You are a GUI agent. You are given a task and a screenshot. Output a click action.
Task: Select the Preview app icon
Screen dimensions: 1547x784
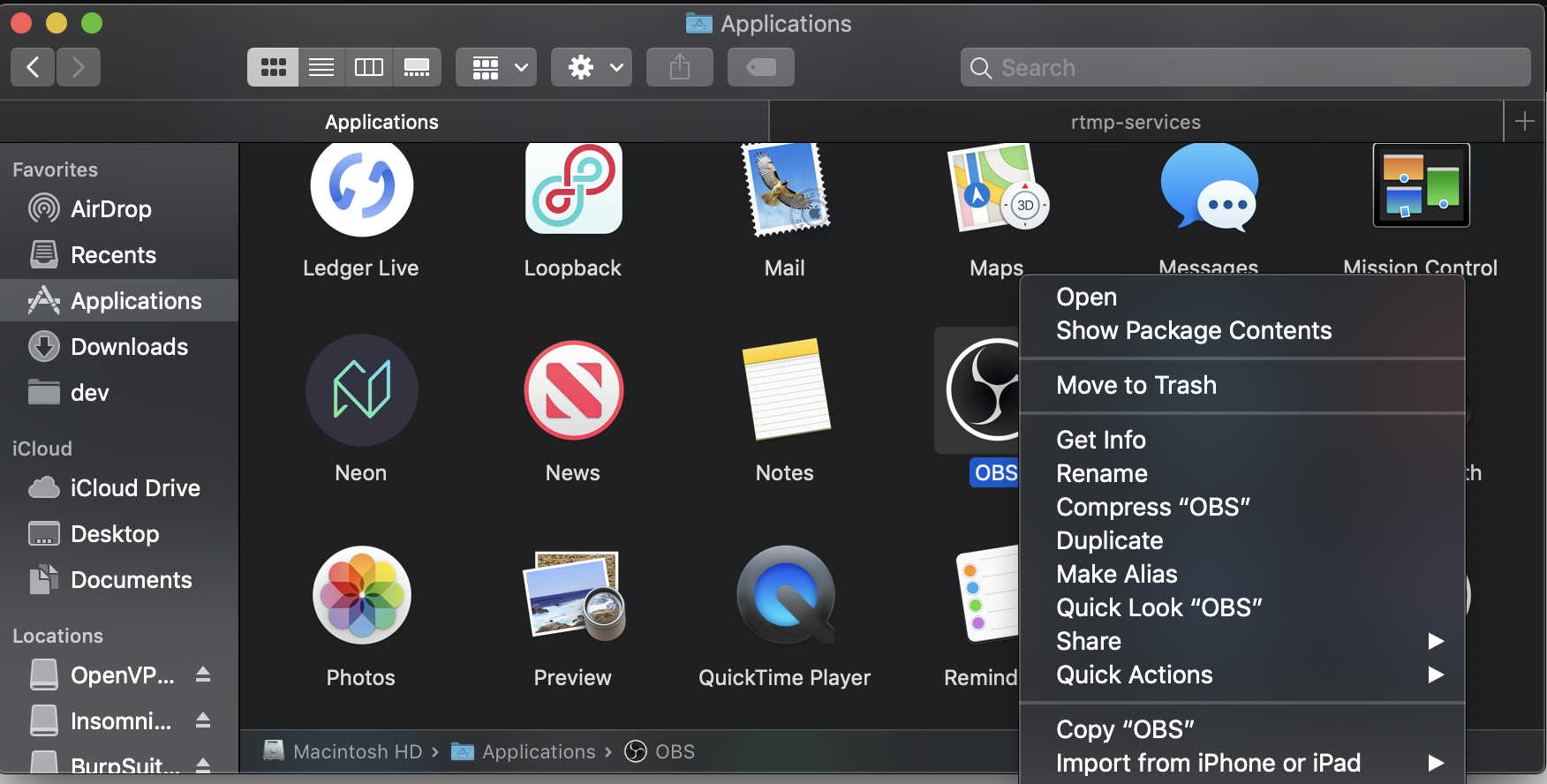coord(573,595)
